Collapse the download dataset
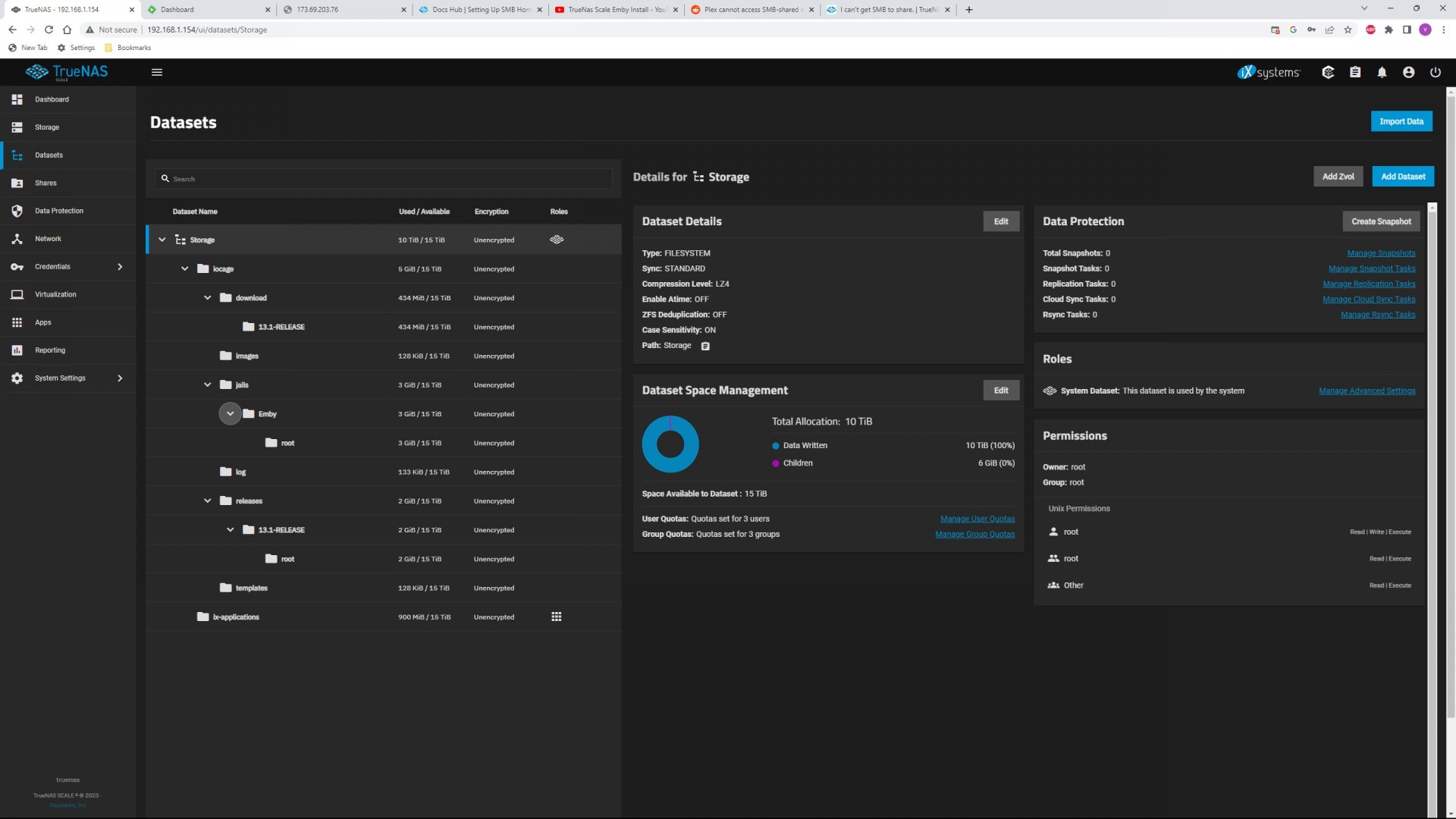 (x=207, y=298)
